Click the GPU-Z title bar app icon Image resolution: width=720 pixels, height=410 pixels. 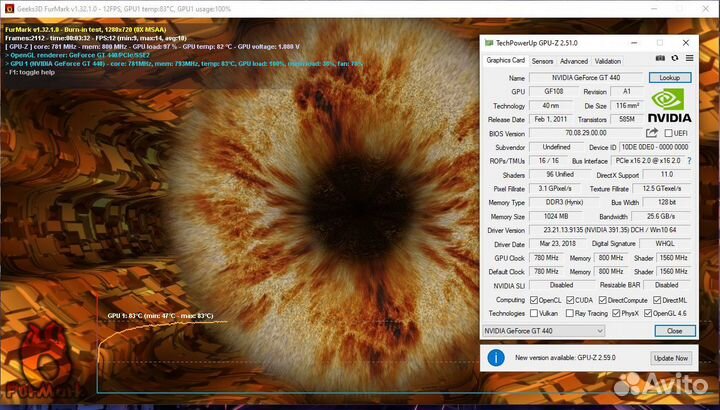[489, 43]
